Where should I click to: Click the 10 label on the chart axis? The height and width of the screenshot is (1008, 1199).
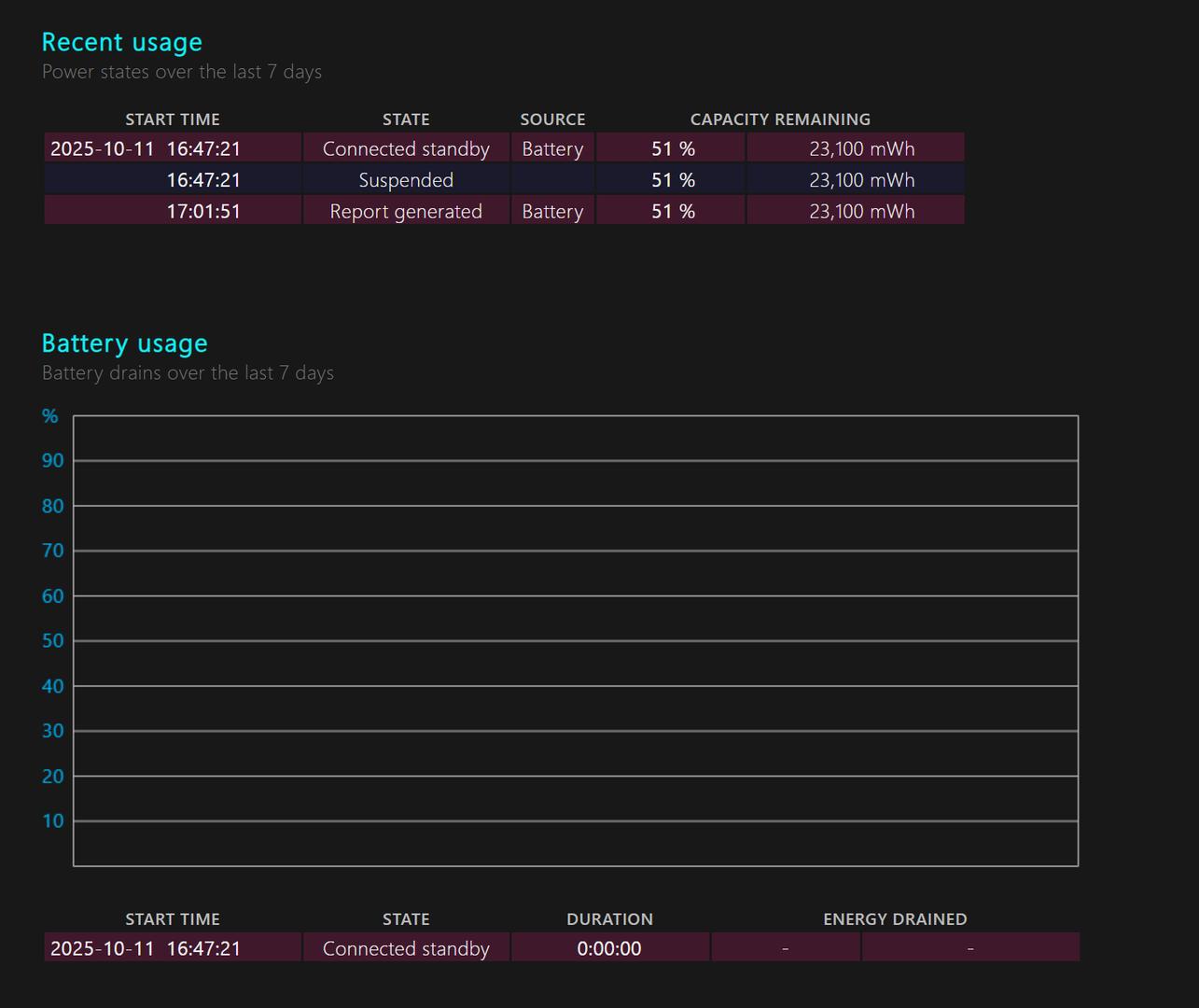53,821
